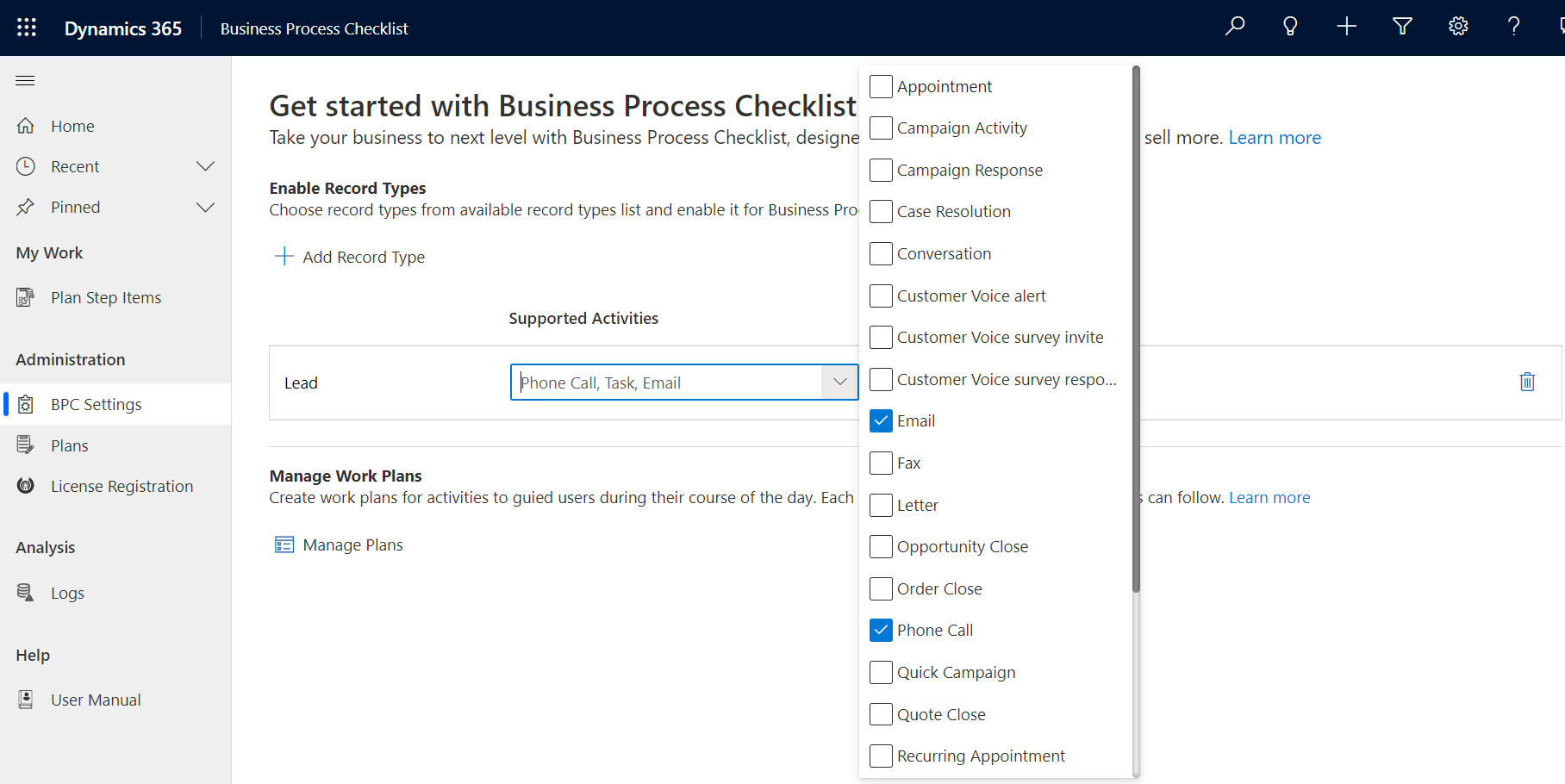Open the User Manual link
The height and width of the screenshot is (784, 1565).
(x=115, y=700)
